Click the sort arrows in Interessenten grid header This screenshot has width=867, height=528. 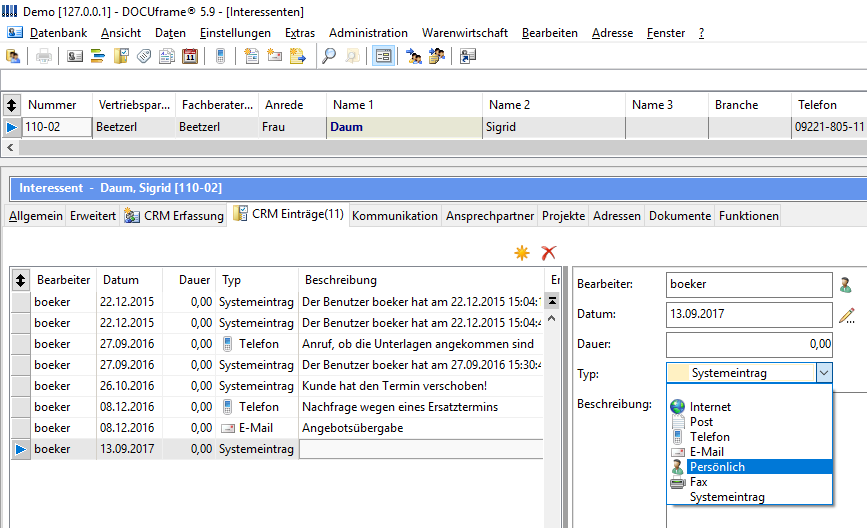(x=12, y=105)
